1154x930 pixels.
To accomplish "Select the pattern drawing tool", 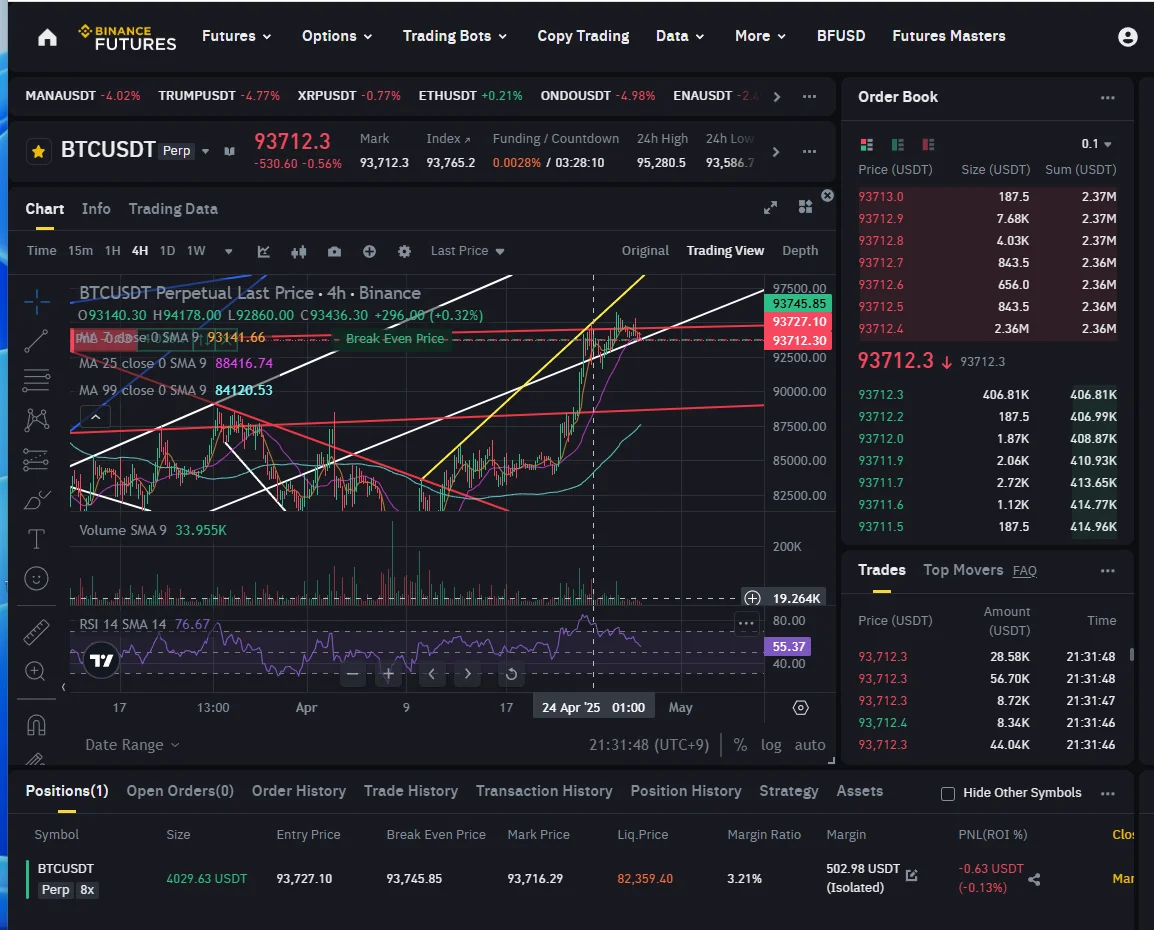I will [36, 420].
